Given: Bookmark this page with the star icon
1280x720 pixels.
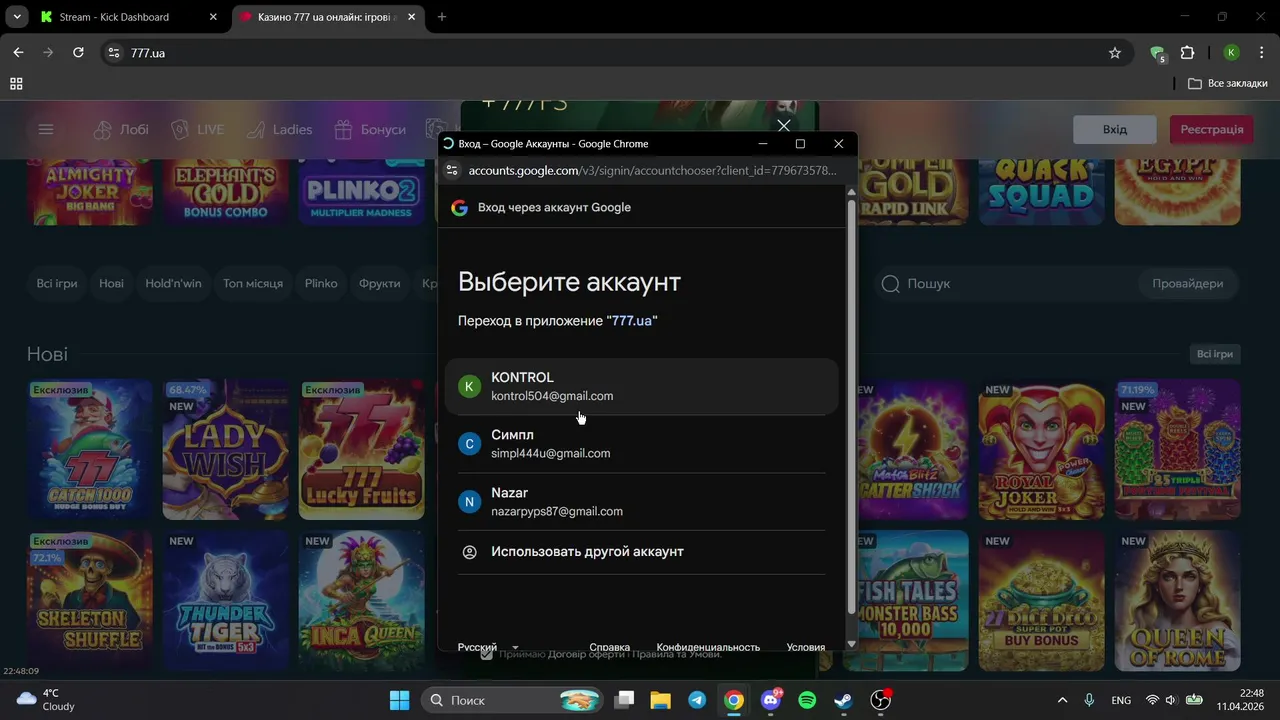Looking at the screenshot, I should pyautogui.click(x=1115, y=53).
